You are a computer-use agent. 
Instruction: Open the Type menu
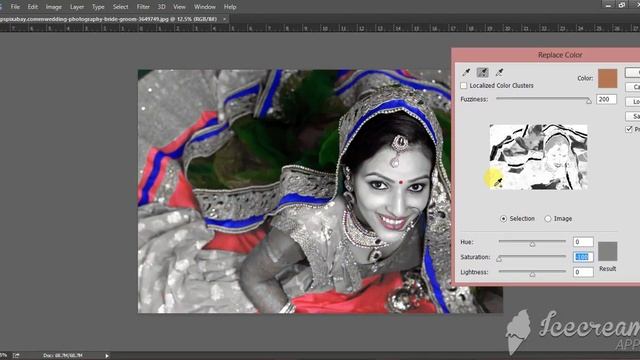point(98,7)
